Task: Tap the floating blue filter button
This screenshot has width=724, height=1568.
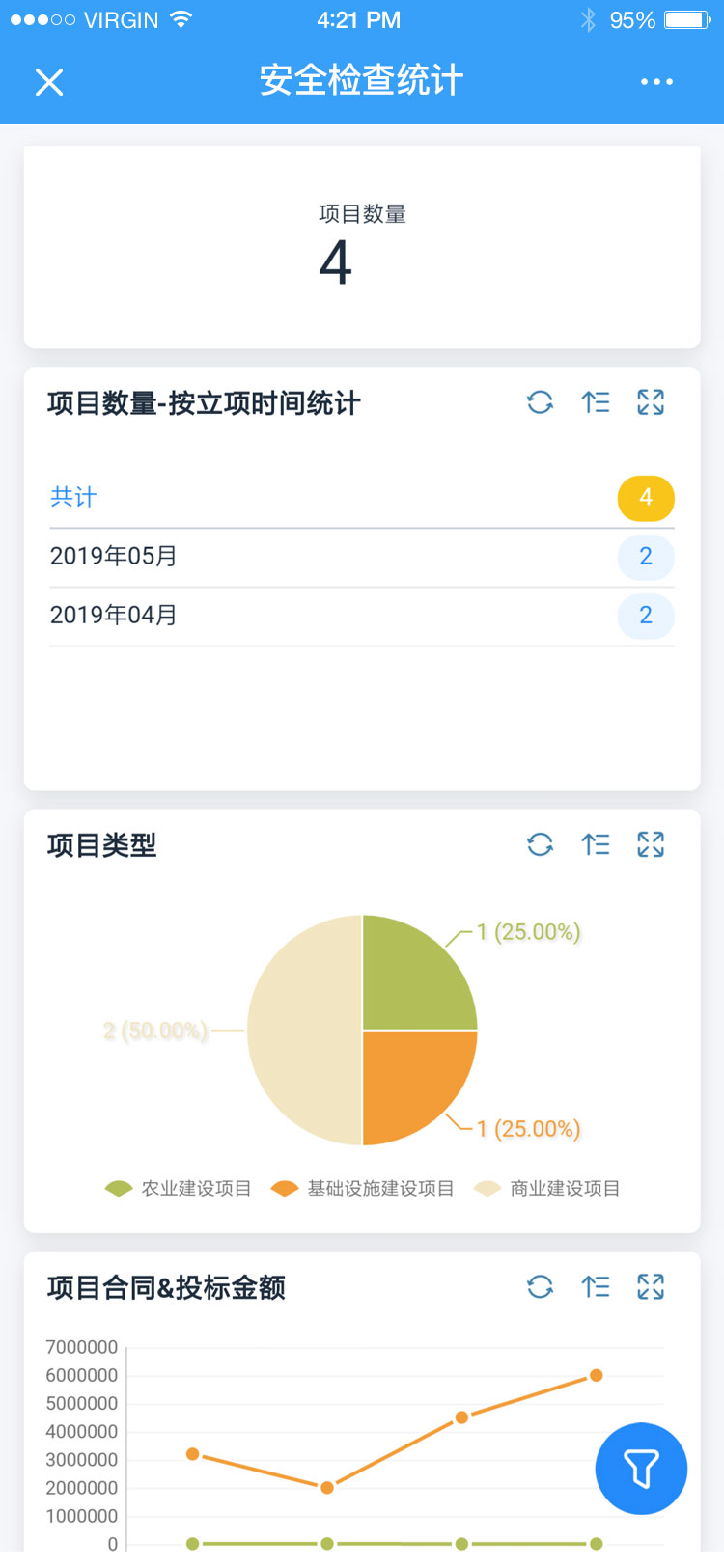Action: pyautogui.click(x=641, y=1469)
